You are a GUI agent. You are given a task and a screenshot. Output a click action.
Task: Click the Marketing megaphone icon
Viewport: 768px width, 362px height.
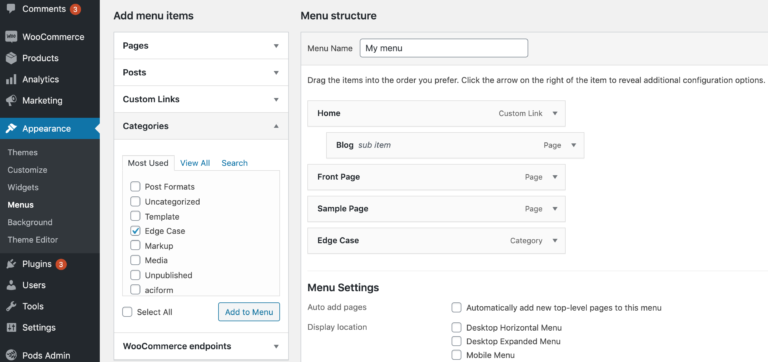point(11,101)
